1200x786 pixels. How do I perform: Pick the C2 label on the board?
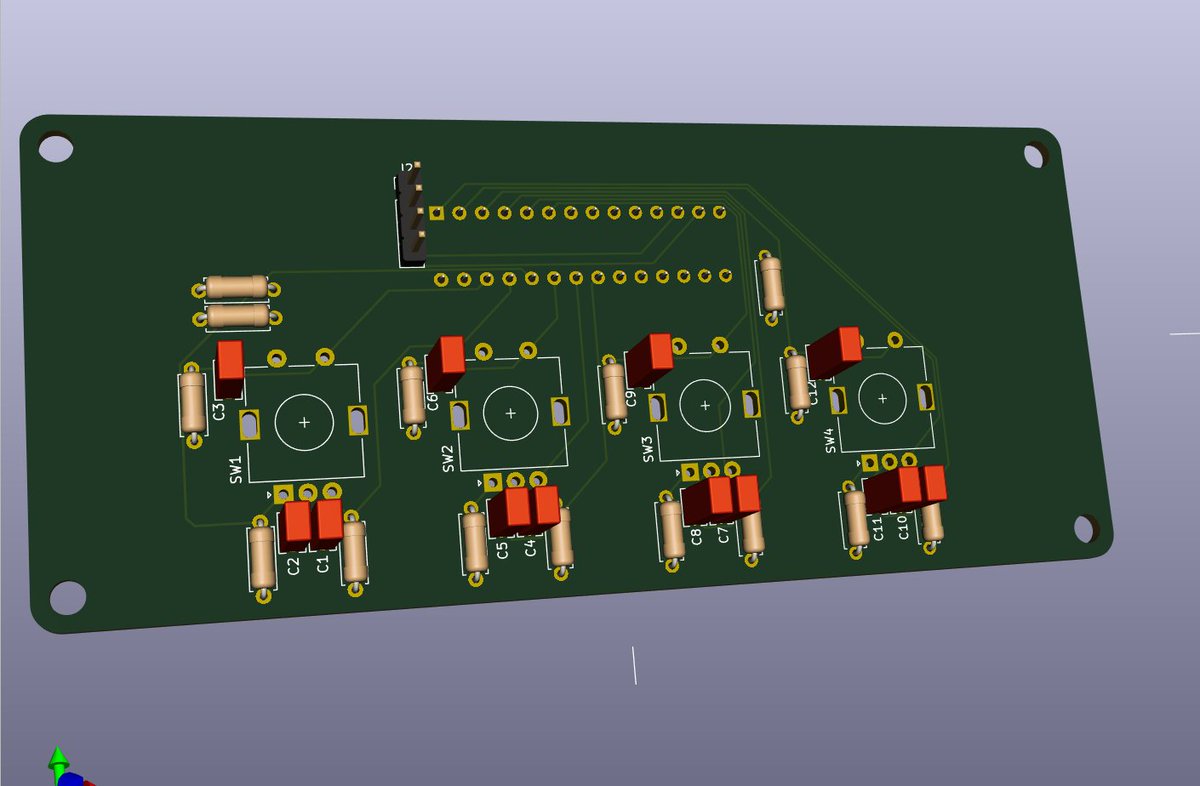[293, 565]
